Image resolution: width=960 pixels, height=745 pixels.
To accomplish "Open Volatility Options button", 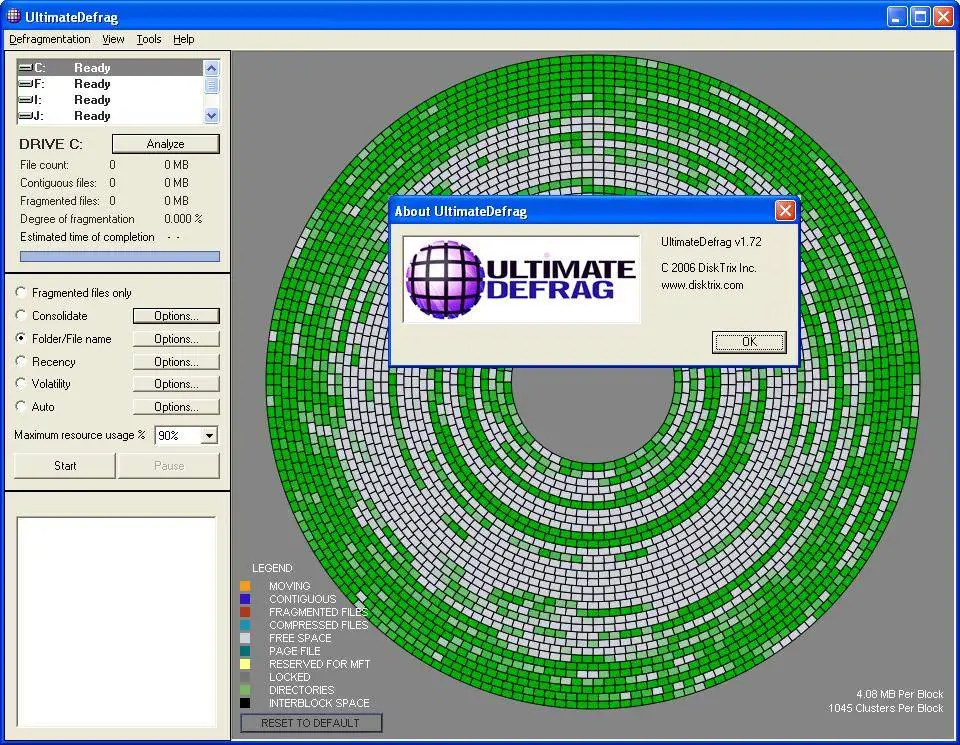I will point(176,384).
